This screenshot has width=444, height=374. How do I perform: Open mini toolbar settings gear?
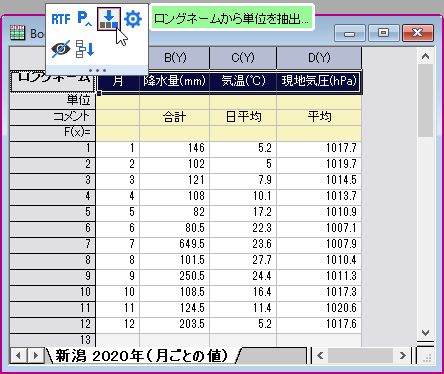(x=133, y=19)
